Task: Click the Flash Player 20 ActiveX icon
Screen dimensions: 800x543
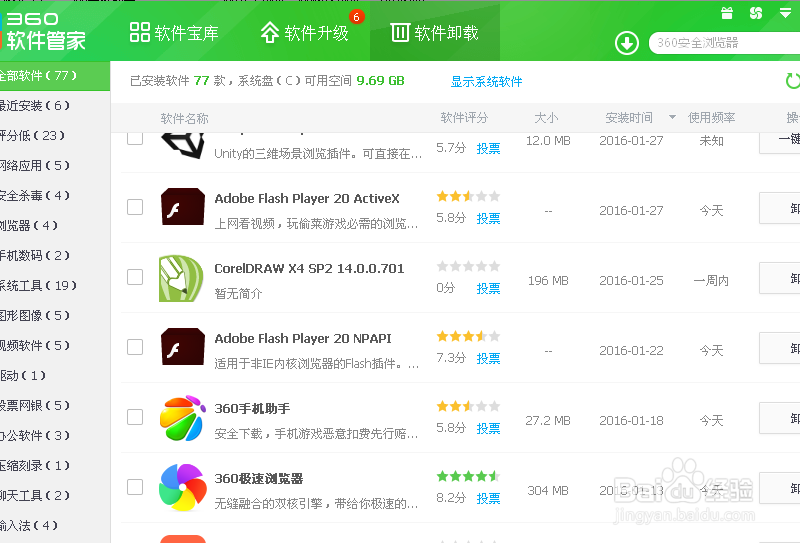Action: point(183,207)
